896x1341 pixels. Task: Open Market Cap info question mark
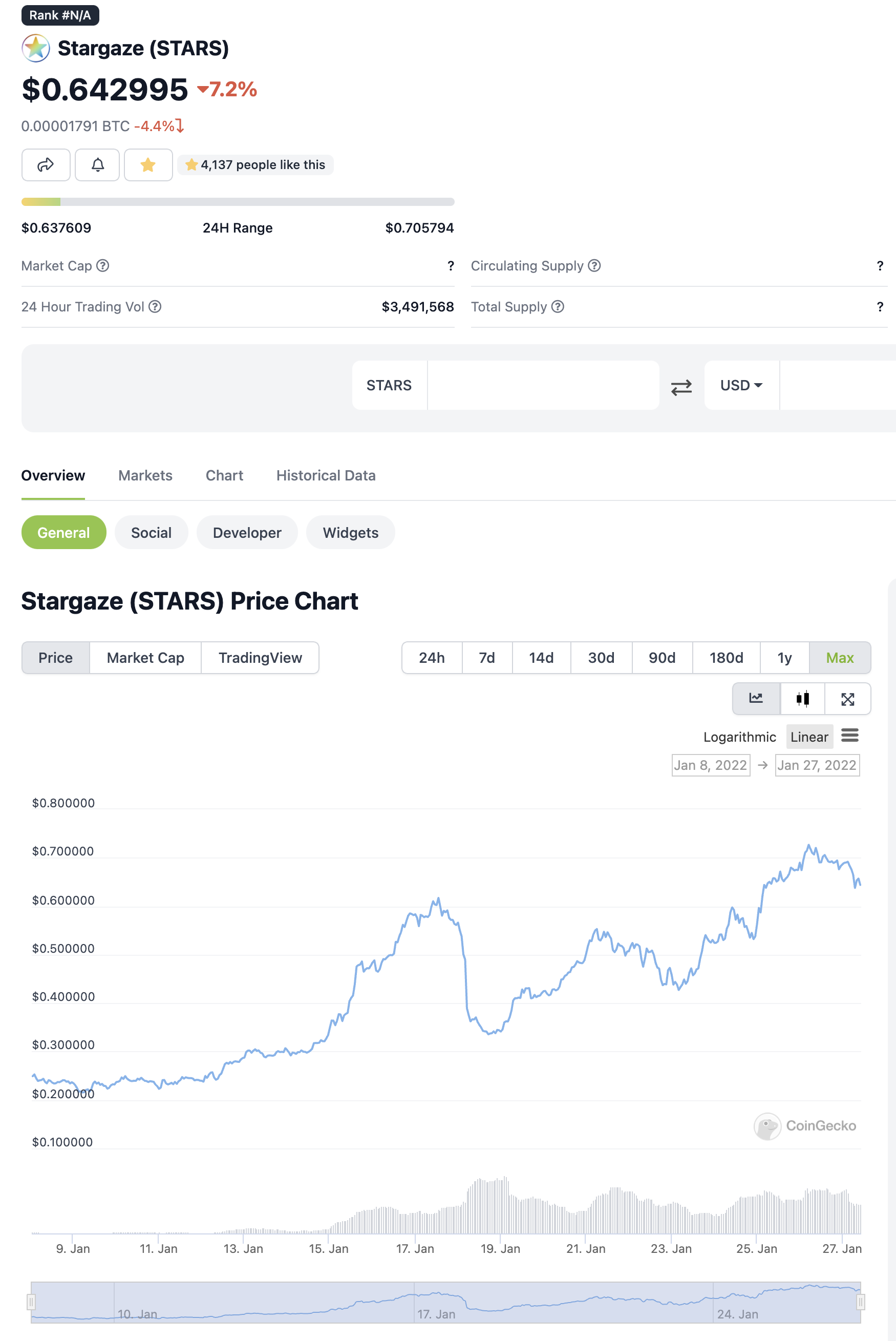[103, 266]
